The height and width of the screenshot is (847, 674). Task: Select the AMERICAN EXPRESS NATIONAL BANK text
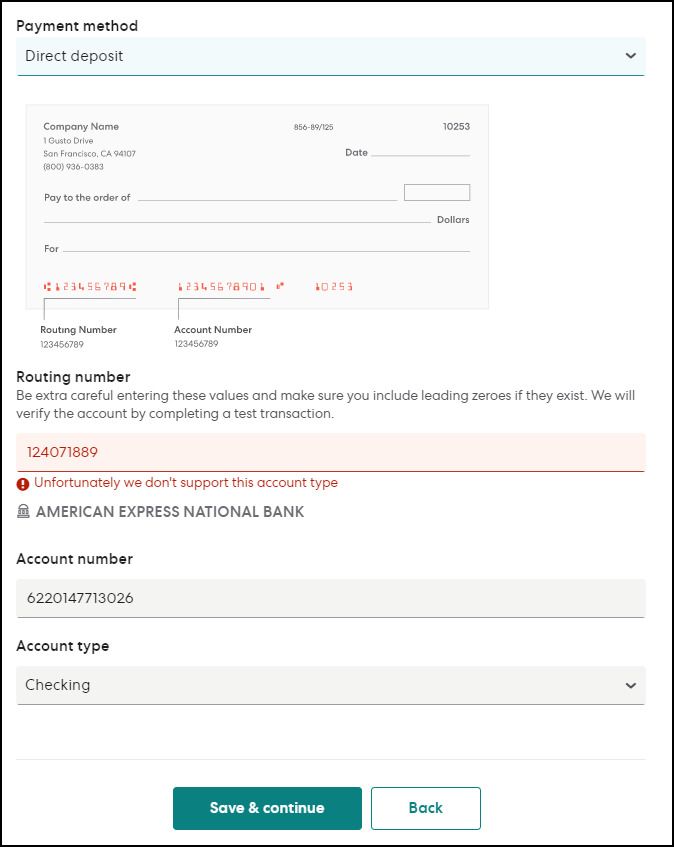pyautogui.click(x=170, y=512)
